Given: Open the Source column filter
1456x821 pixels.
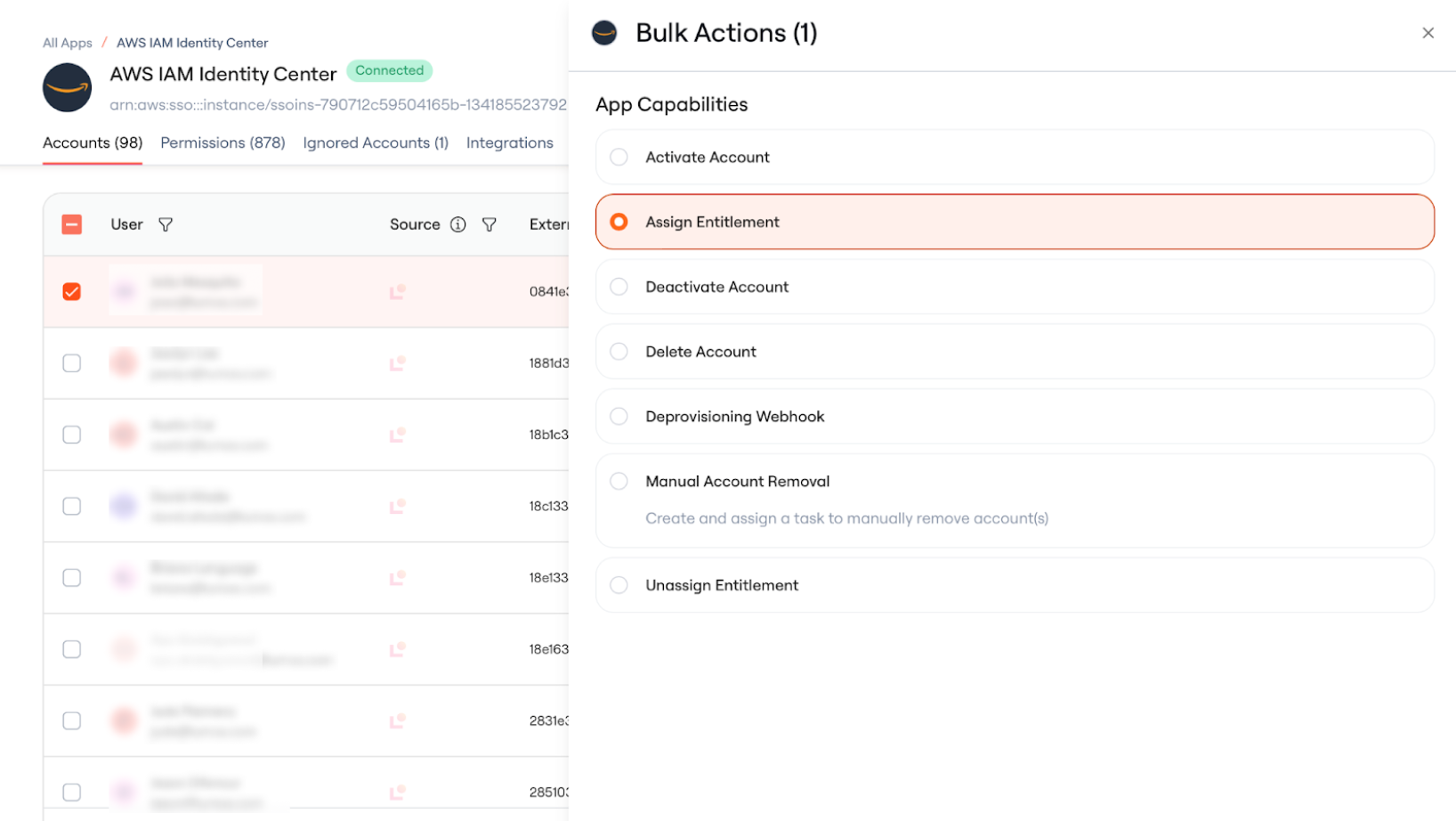Looking at the screenshot, I should coord(489,224).
